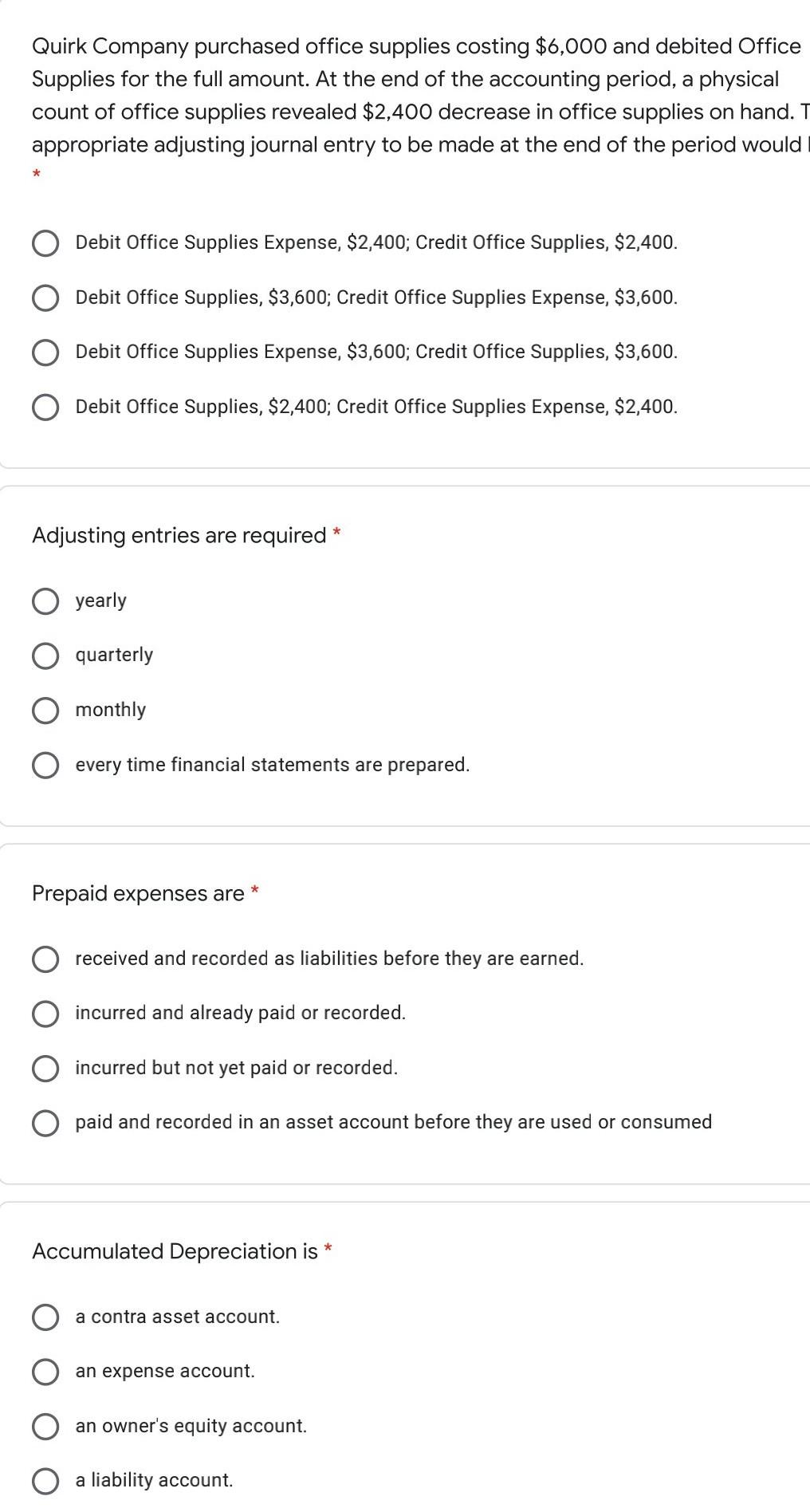
Task: Select "an owner's equity account" option
Action: pos(45,1426)
